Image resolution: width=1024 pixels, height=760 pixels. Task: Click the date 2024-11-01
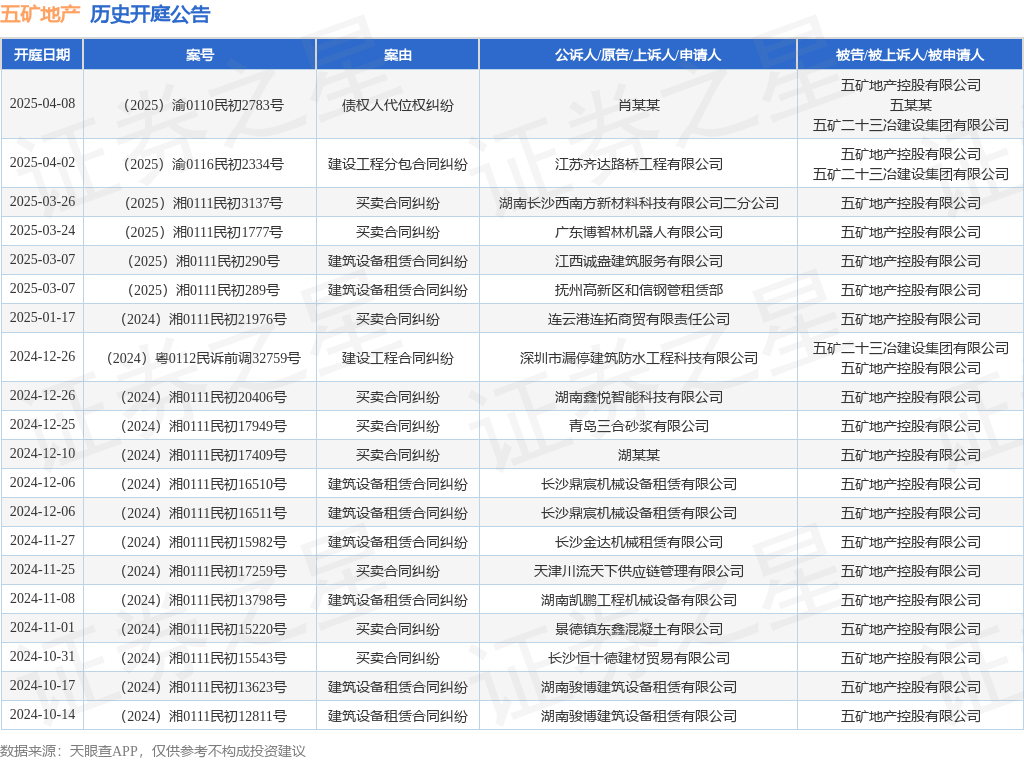[x=42, y=627]
